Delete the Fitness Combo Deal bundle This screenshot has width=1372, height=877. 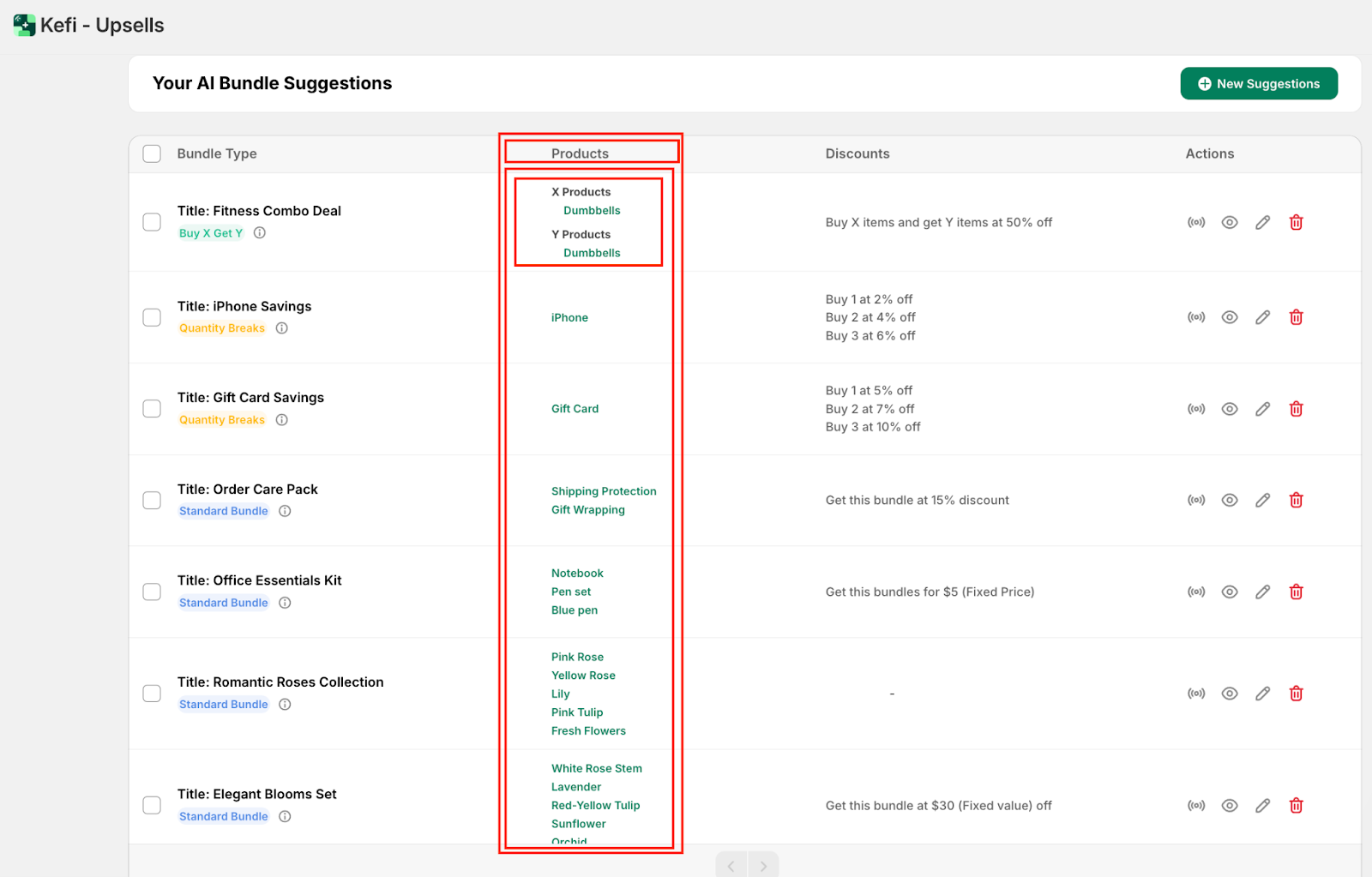pos(1296,223)
